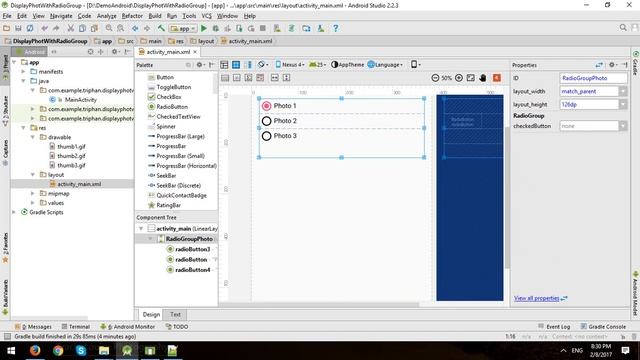Click ProgressBar (Horizontal) in the palette

coord(182,166)
